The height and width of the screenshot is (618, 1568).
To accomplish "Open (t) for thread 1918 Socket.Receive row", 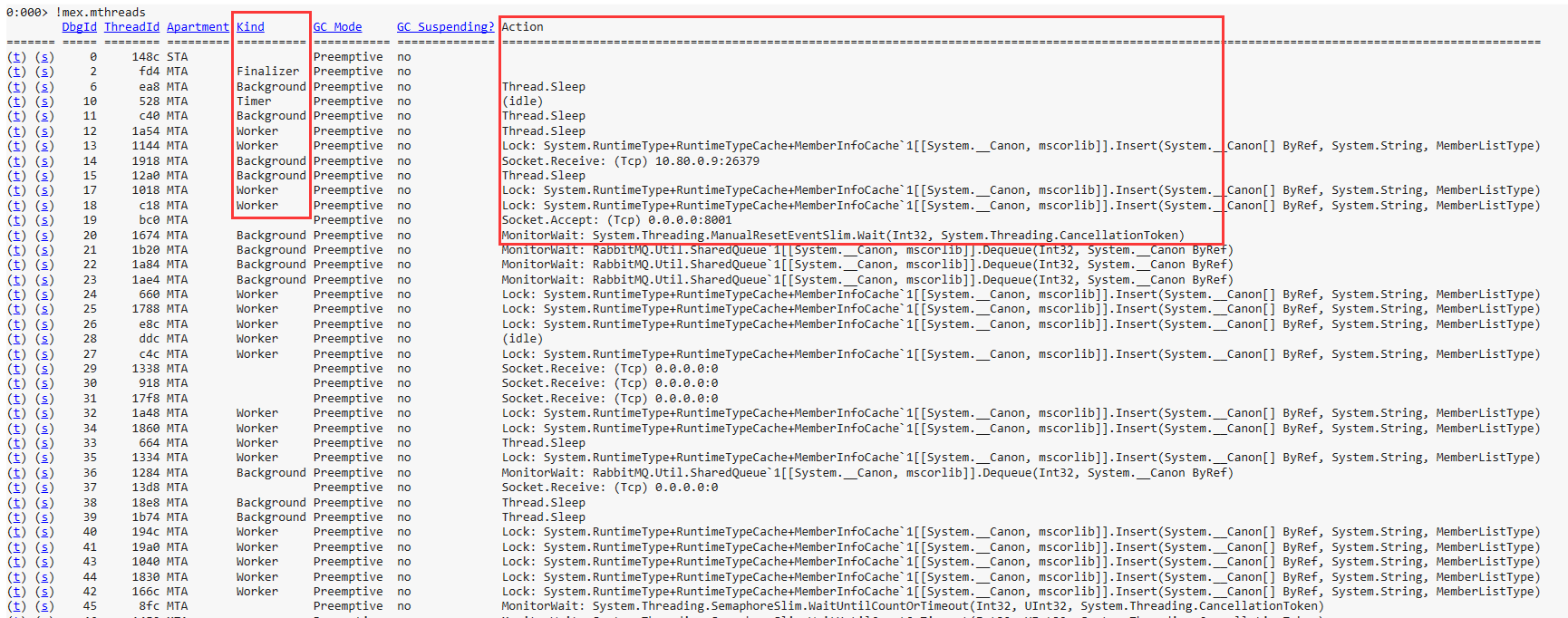I will click(x=16, y=160).
